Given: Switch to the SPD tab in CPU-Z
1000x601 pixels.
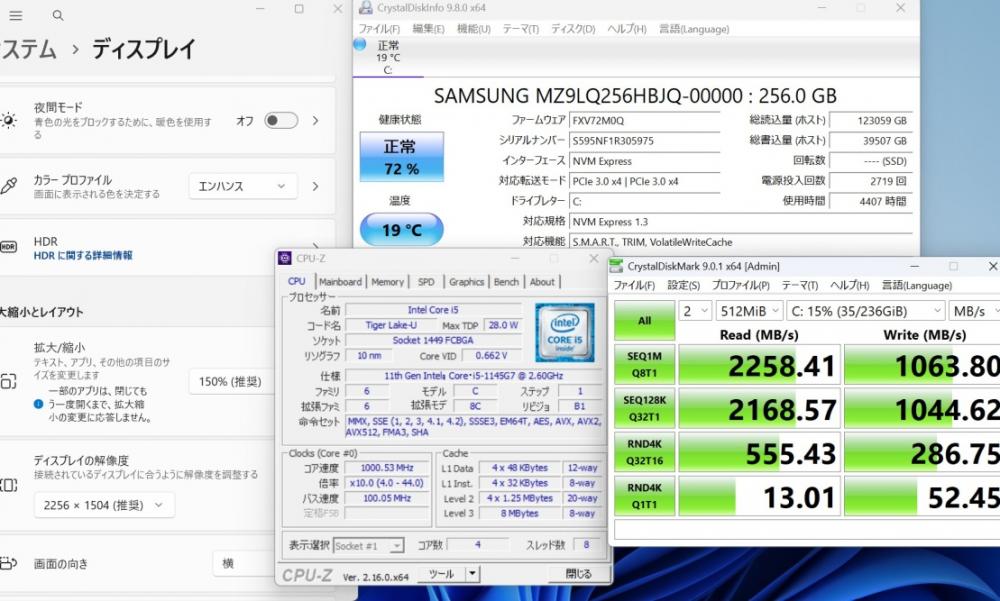Looking at the screenshot, I should (426, 282).
